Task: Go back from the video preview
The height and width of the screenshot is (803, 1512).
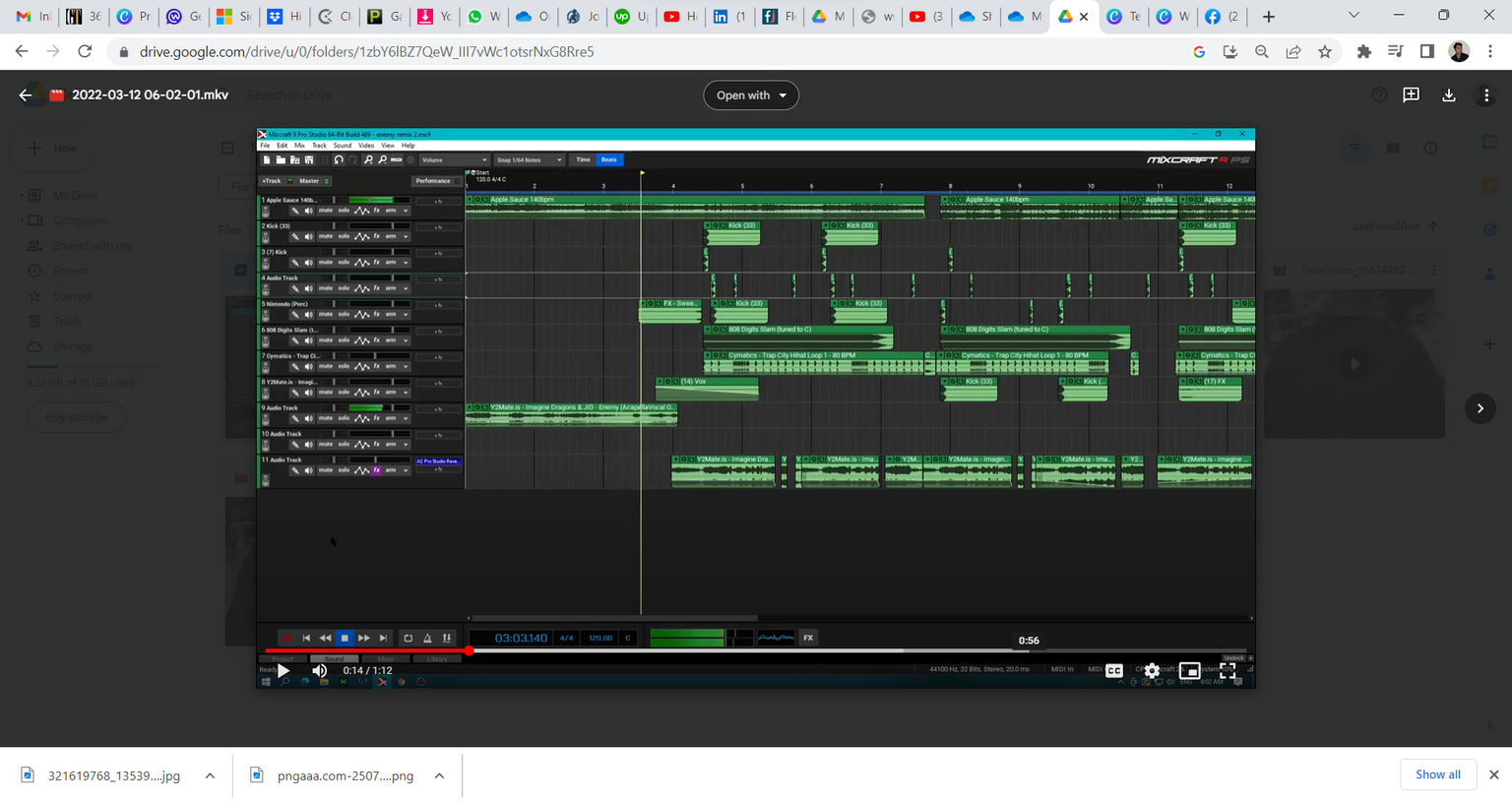Action: [x=25, y=95]
